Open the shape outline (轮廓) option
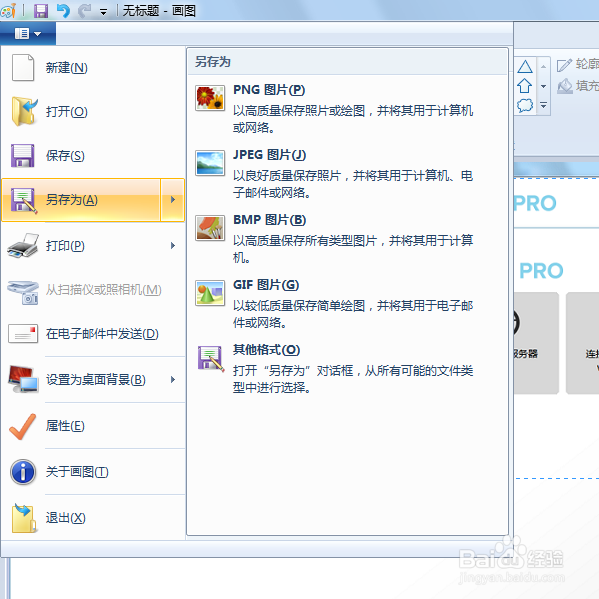Image resolution: width=599 pixels, height=599 pixels. click(578, 64)
